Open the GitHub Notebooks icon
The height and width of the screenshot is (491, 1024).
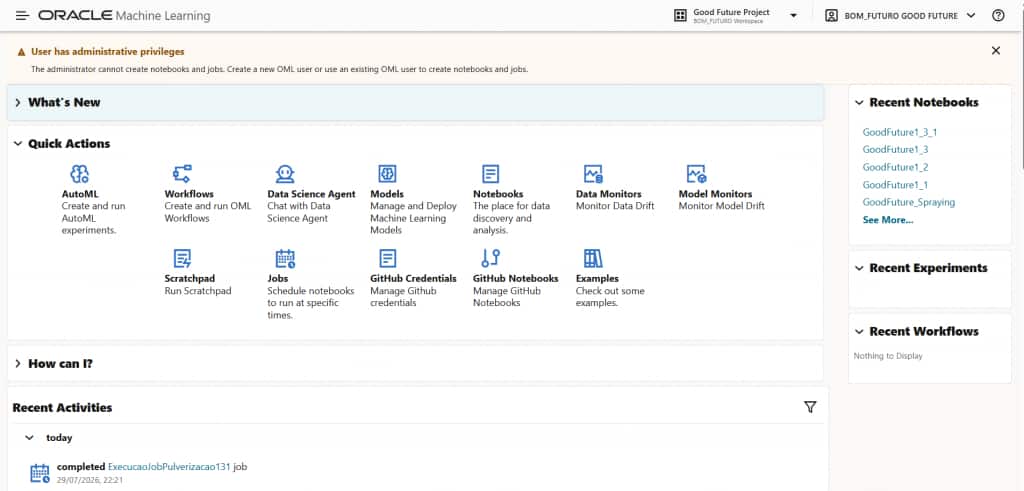[490, 259]
